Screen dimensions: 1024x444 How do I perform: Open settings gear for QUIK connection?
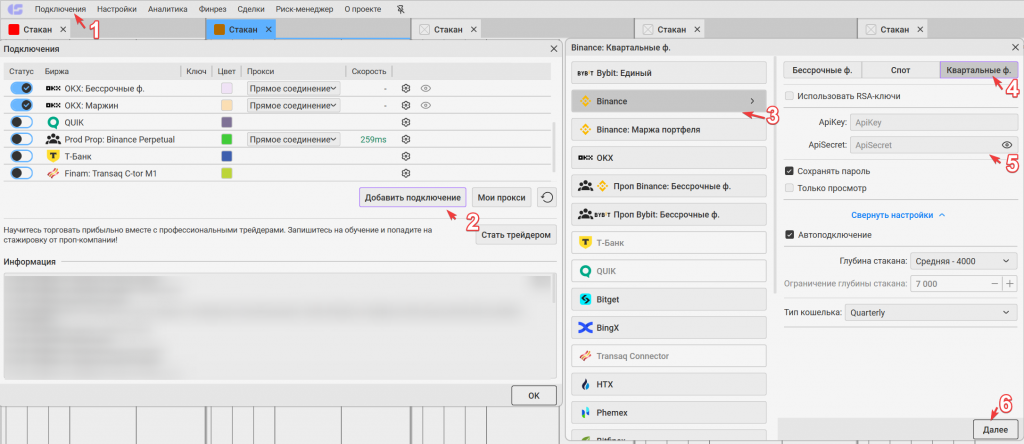(406, 122)
